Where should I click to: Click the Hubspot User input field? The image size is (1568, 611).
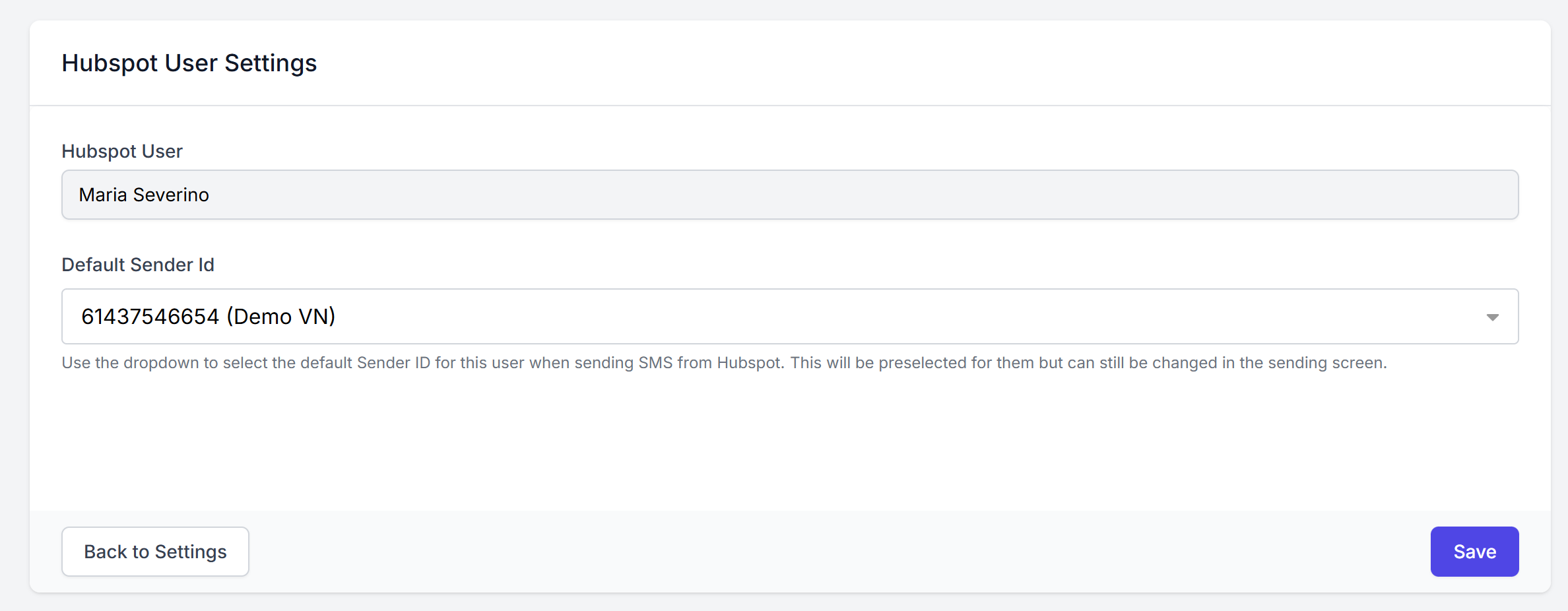coord(789,195)
